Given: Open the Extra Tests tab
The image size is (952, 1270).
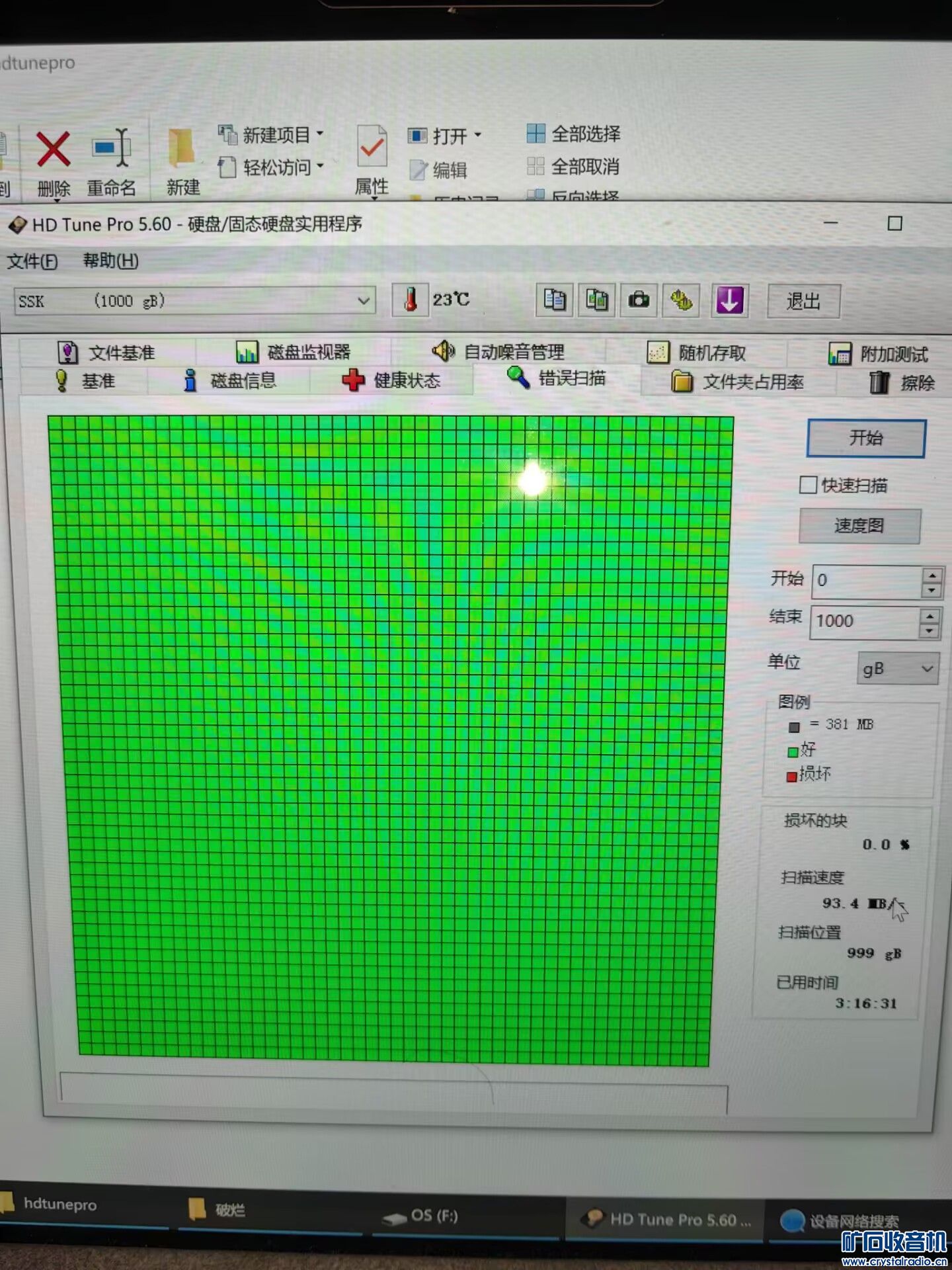Looking at the screenshot, I should pyautogui.click(x=878, y=355).
